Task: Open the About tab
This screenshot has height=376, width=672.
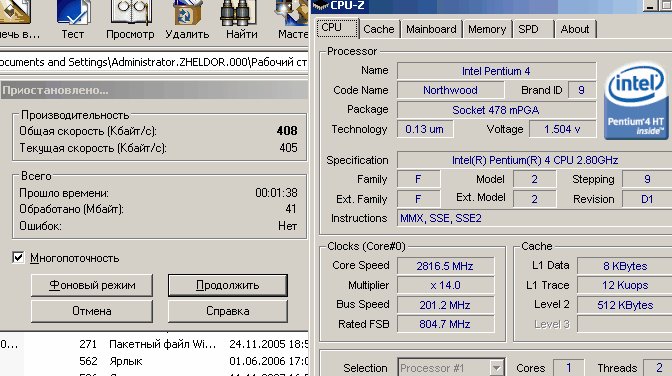Action: coord(575,29)
